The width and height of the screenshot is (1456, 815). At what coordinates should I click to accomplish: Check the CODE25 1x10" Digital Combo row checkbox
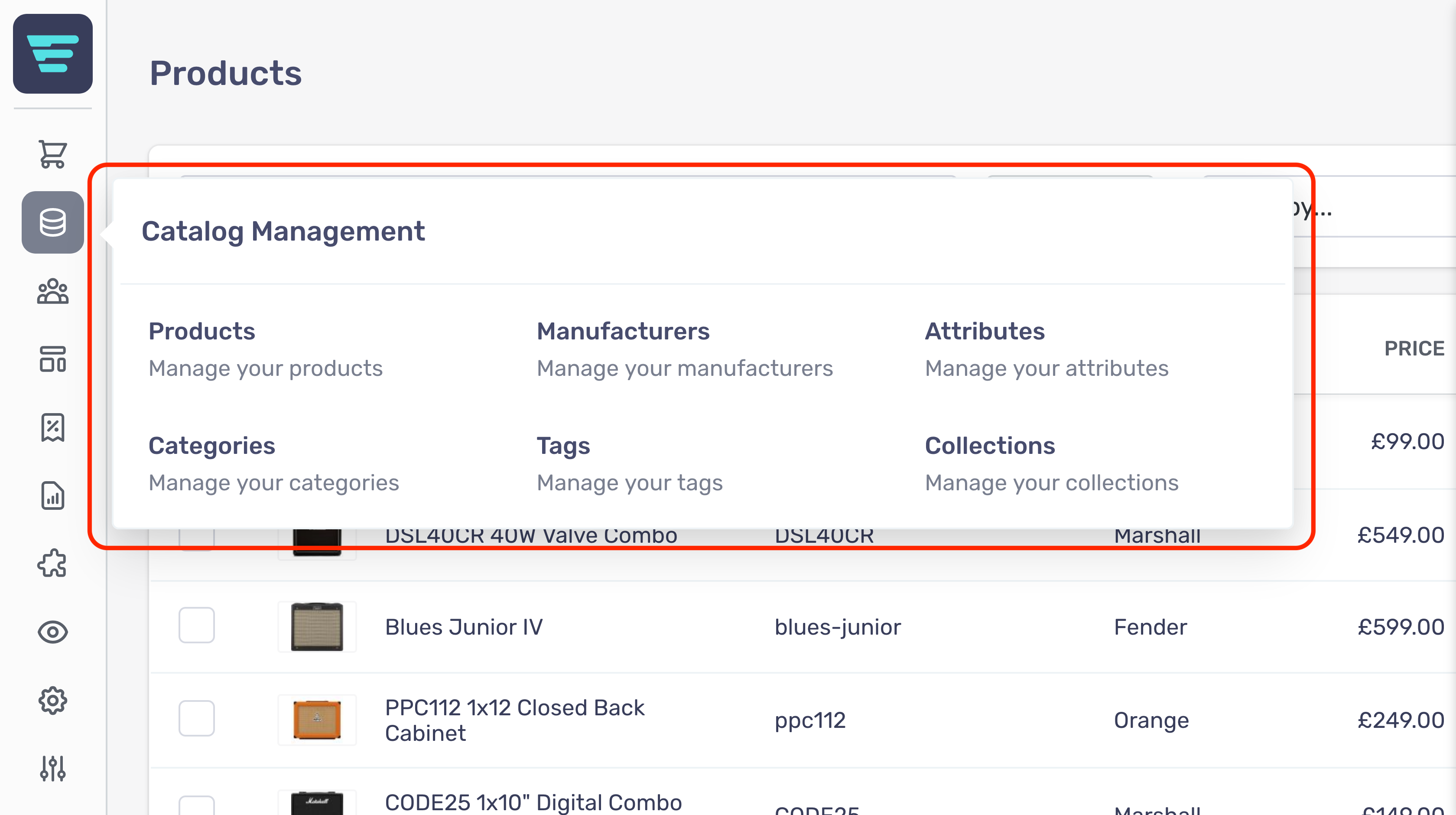click(x=197, y=806)
